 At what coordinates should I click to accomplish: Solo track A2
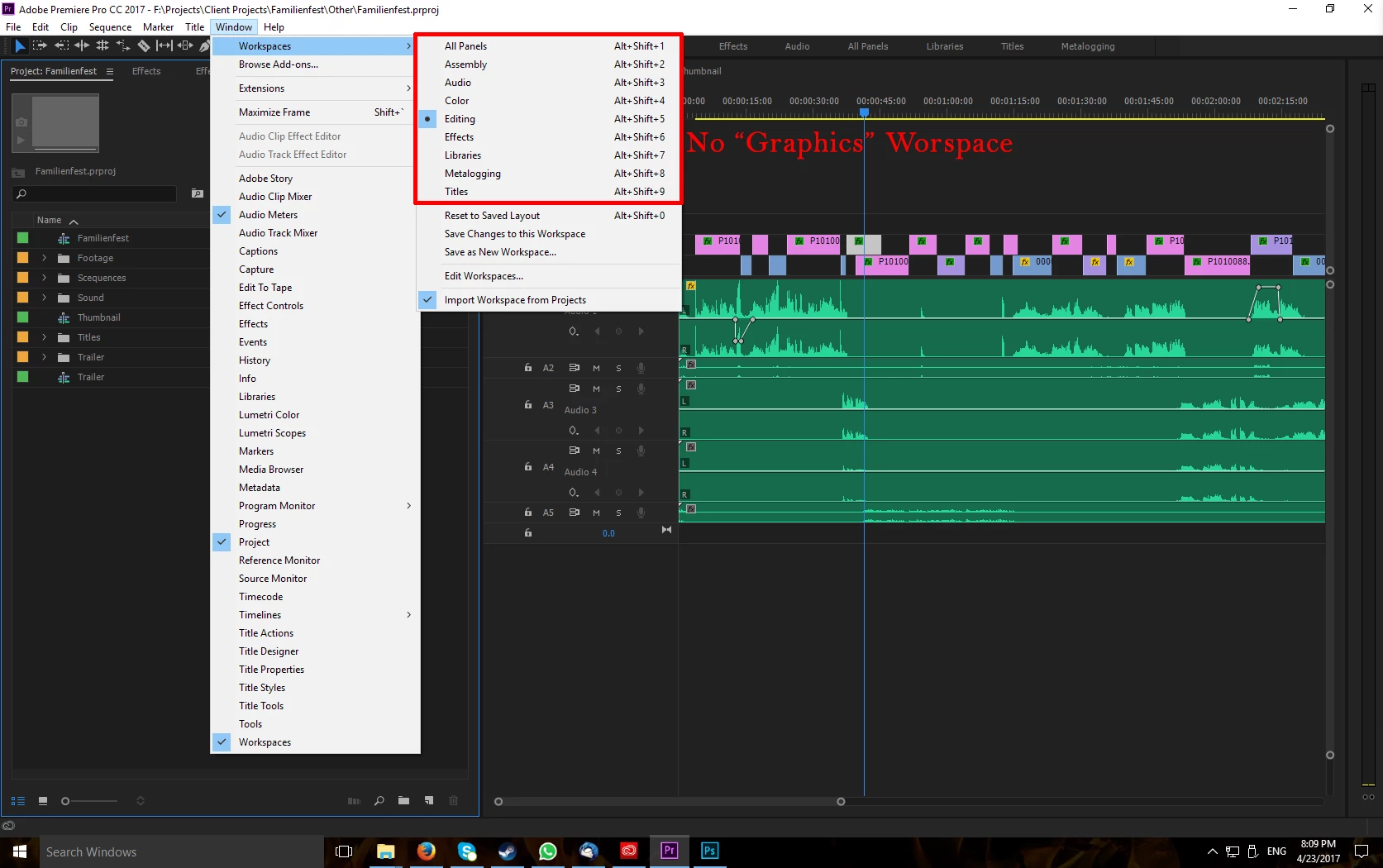(618, 368)
